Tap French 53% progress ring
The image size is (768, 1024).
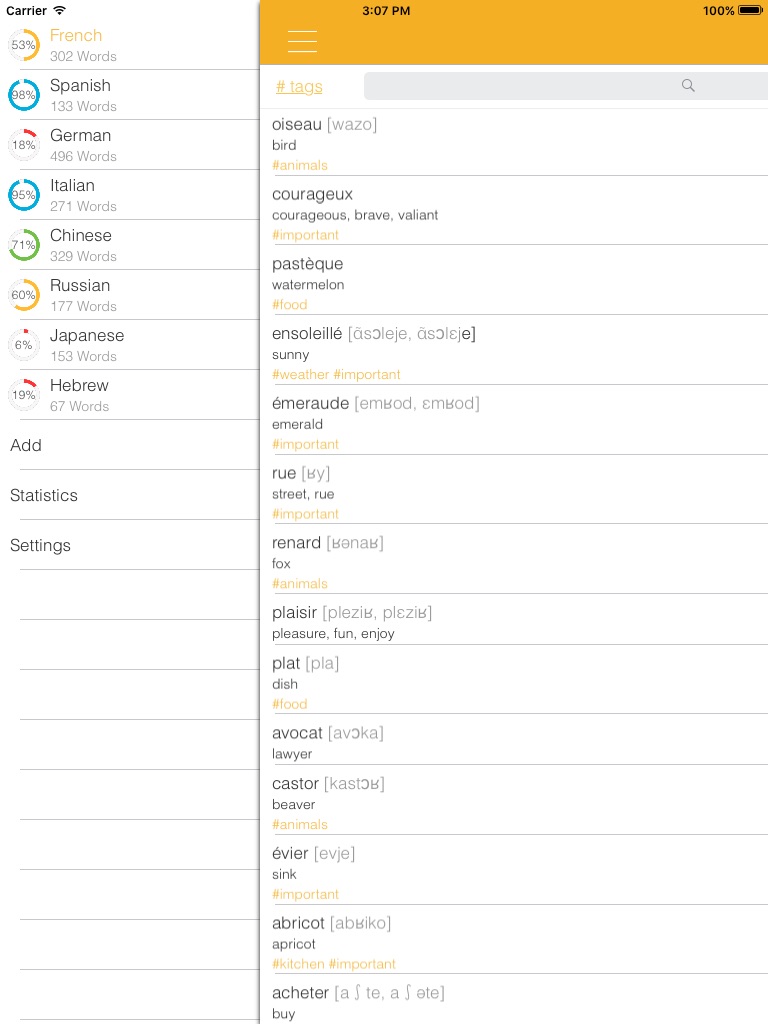pos(24,45)
